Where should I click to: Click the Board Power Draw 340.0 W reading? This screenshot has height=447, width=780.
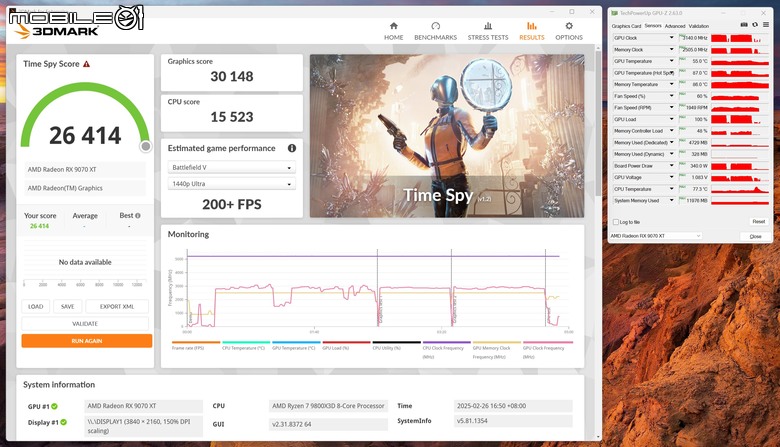coord(696,166)
